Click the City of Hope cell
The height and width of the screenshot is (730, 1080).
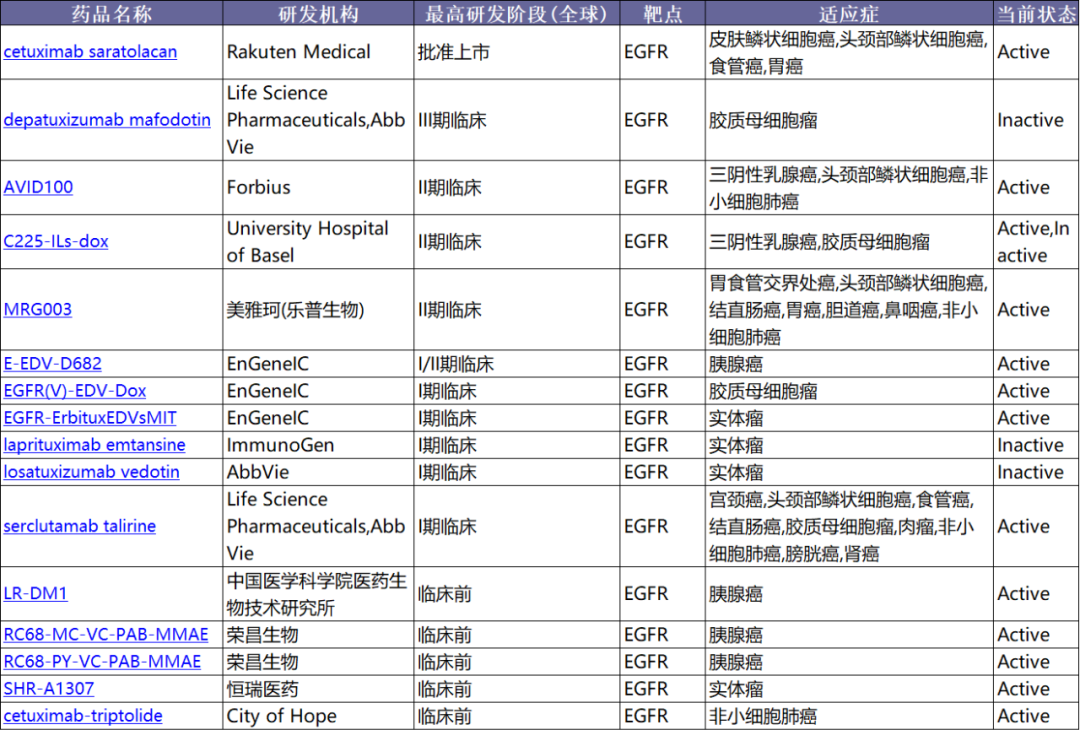318,716
